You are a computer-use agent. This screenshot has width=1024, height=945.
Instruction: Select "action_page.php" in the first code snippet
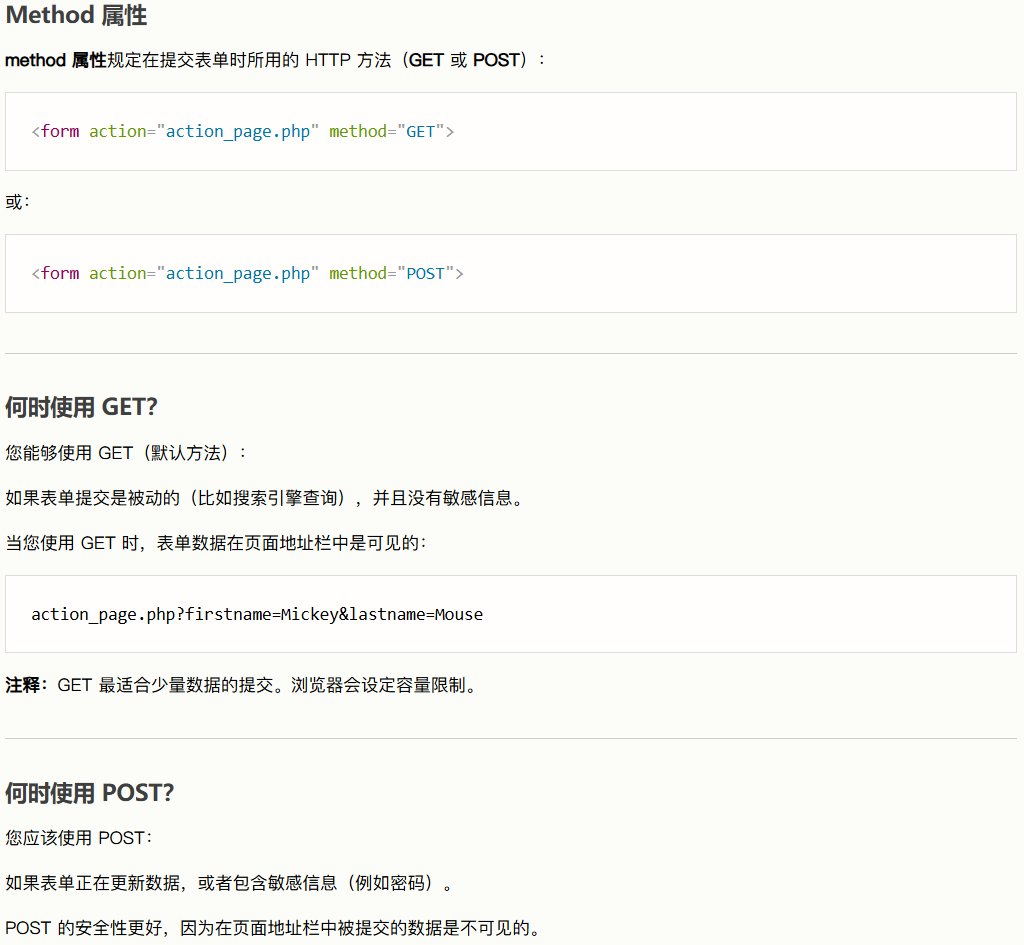237,131
